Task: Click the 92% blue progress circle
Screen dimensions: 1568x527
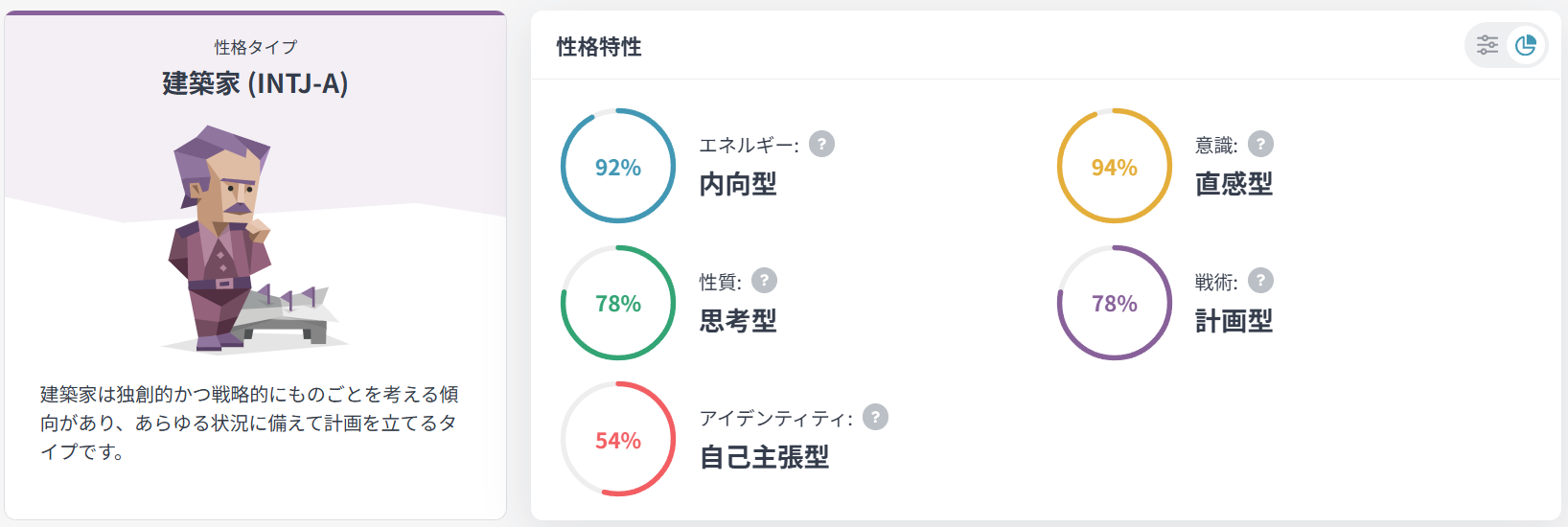Action: pos(618,167)
